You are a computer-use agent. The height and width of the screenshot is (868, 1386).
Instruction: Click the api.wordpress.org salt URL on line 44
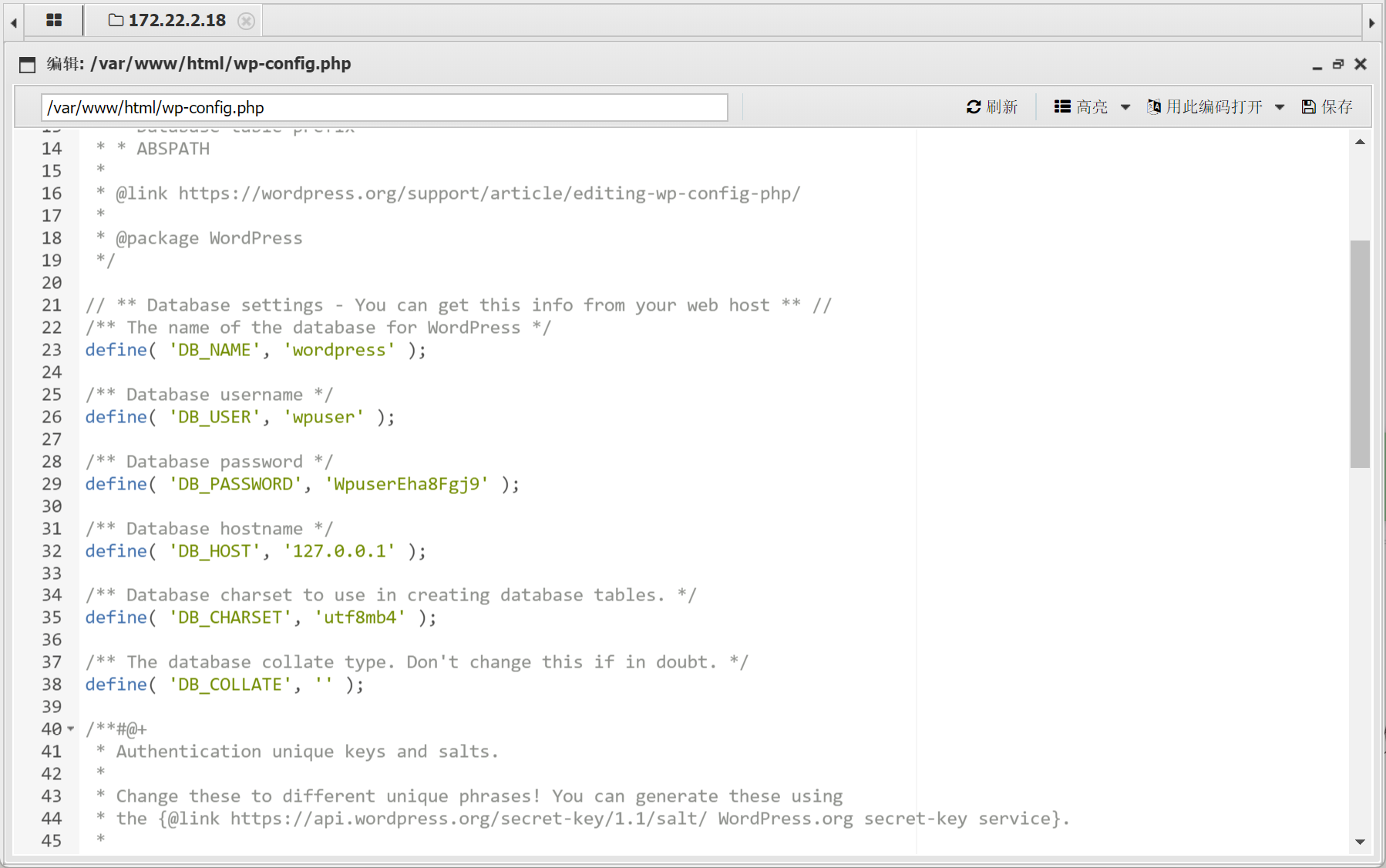pos(469,819)
